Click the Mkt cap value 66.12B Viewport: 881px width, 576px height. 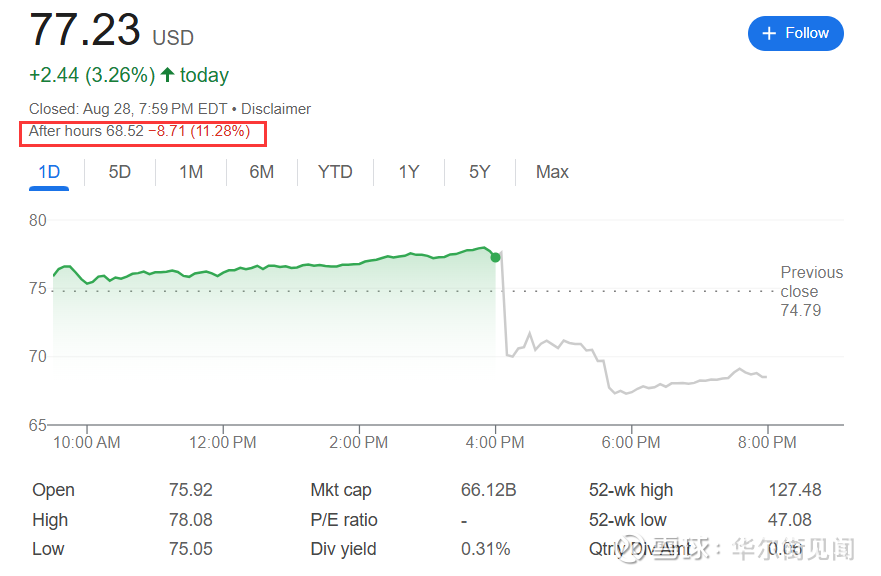(x=487, y=490)
